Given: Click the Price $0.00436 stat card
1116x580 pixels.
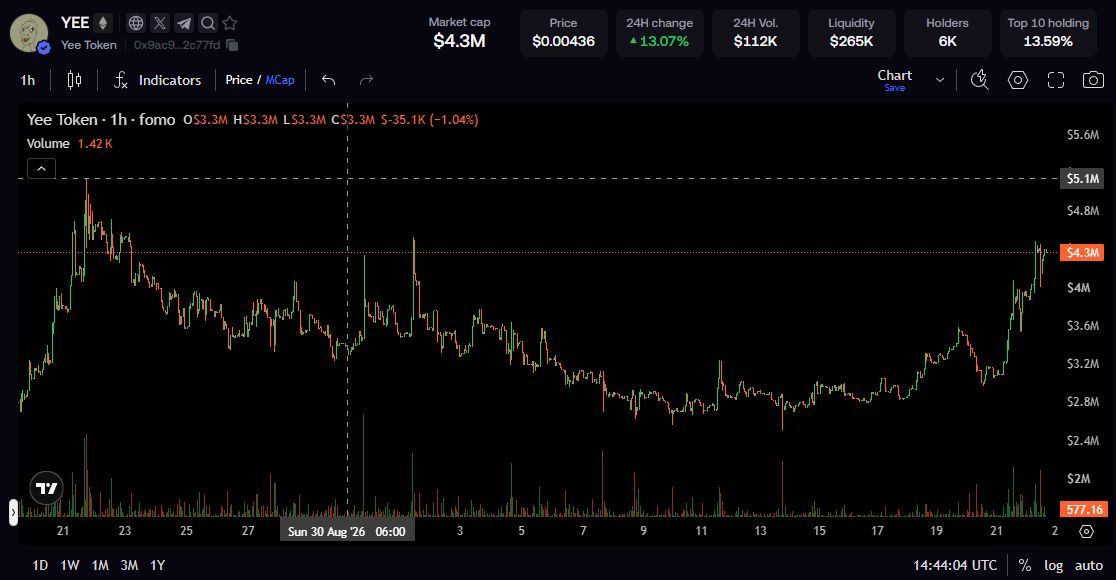Looking at the screenshot, I should pyautogui.click(x=563, y=33).
